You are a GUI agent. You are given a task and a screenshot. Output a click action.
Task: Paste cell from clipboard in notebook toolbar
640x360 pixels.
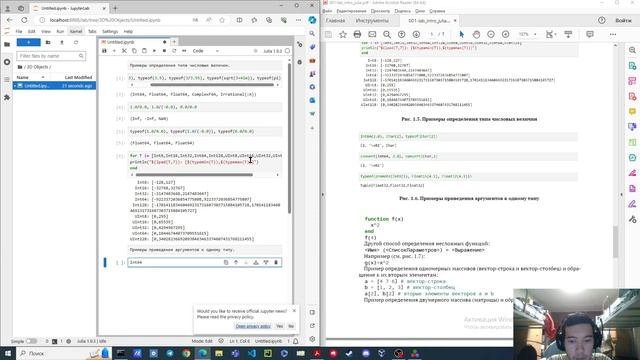pos(144,51)
